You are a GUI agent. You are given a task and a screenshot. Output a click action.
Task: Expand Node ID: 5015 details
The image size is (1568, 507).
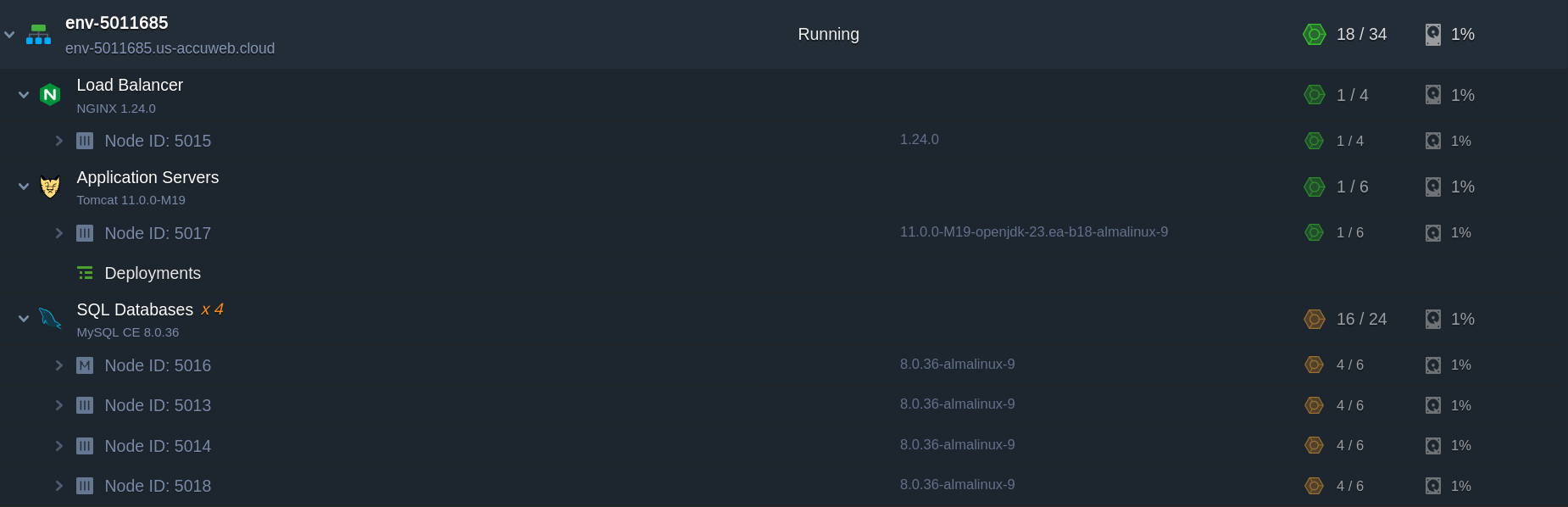[59, 141]
